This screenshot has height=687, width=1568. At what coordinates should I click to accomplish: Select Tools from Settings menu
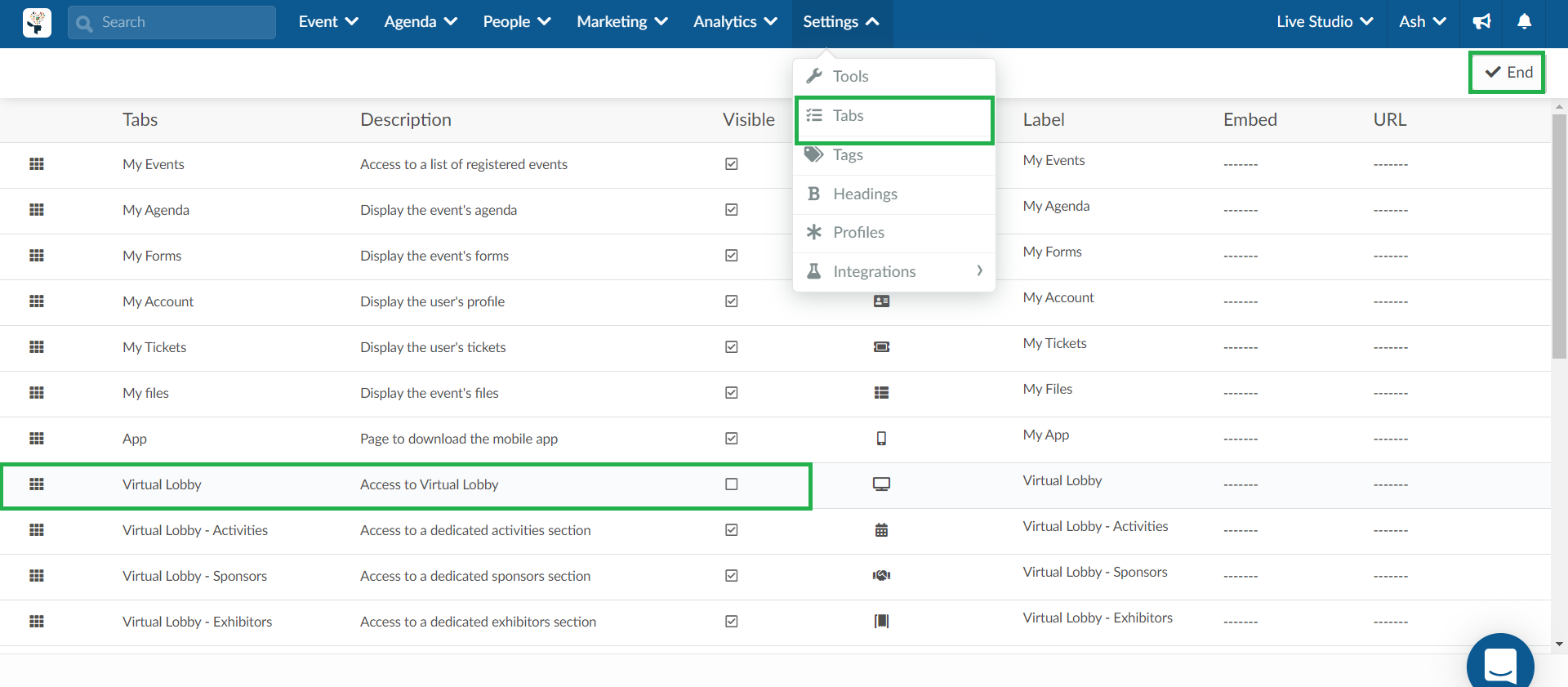click(x=894, y=76)
